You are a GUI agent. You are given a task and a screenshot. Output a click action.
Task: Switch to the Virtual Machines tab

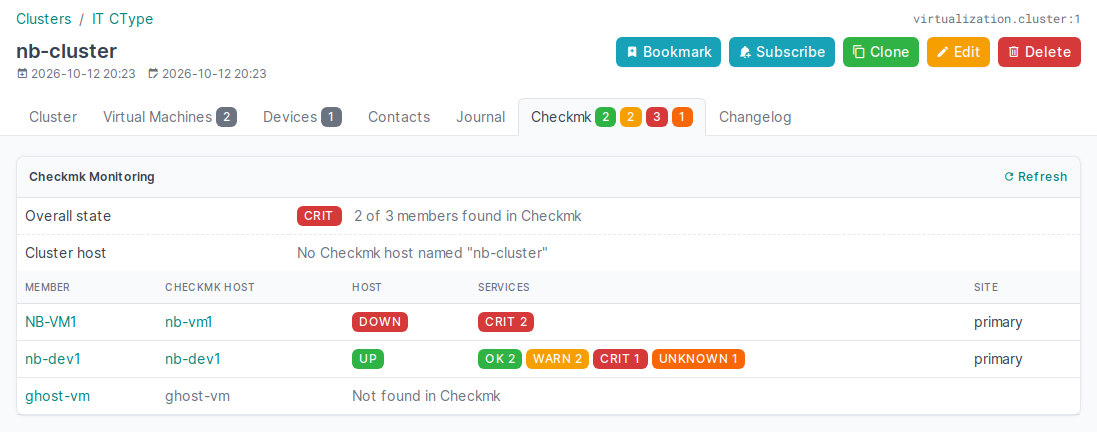[170, 117]
